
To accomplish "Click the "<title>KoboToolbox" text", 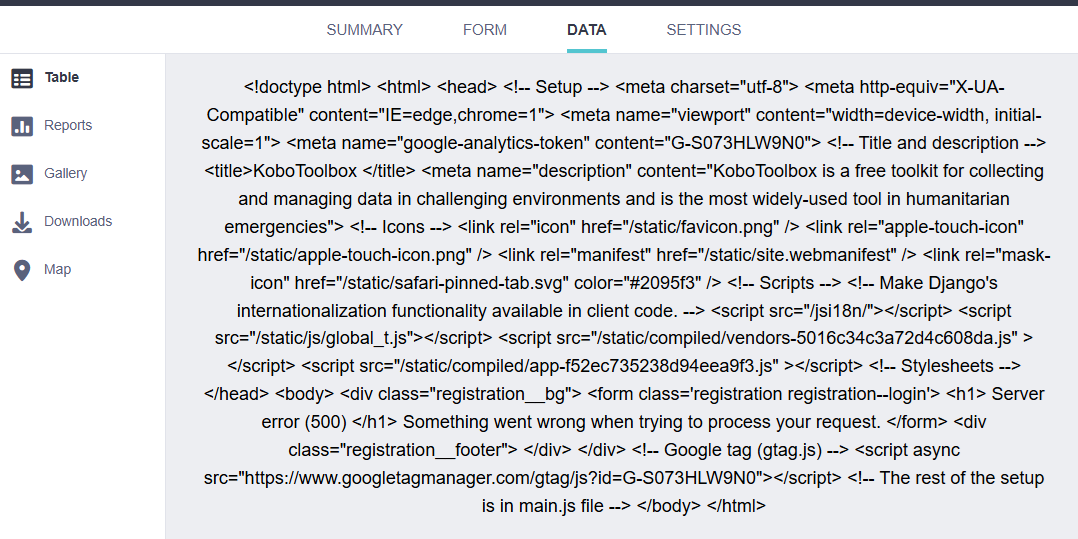I will pyautogui.click(x=280, y=170).
